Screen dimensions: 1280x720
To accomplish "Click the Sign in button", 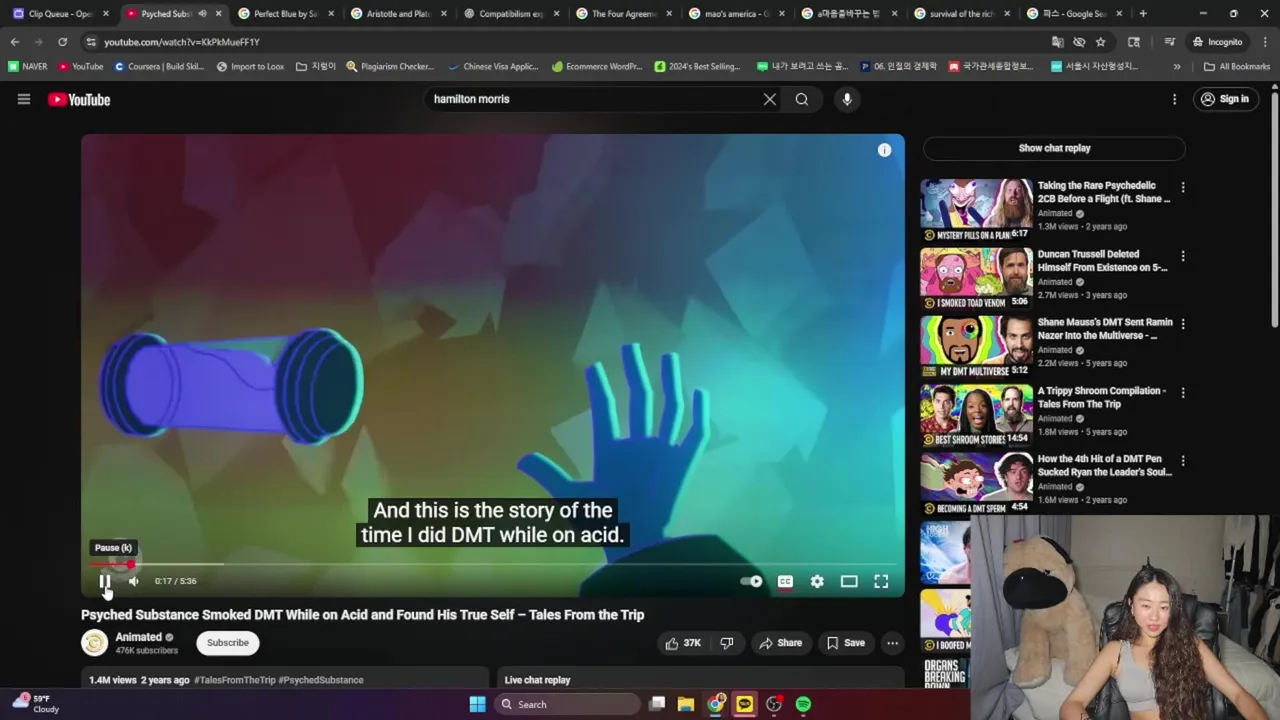I will pyautogui.click(x=1225, y=99).
